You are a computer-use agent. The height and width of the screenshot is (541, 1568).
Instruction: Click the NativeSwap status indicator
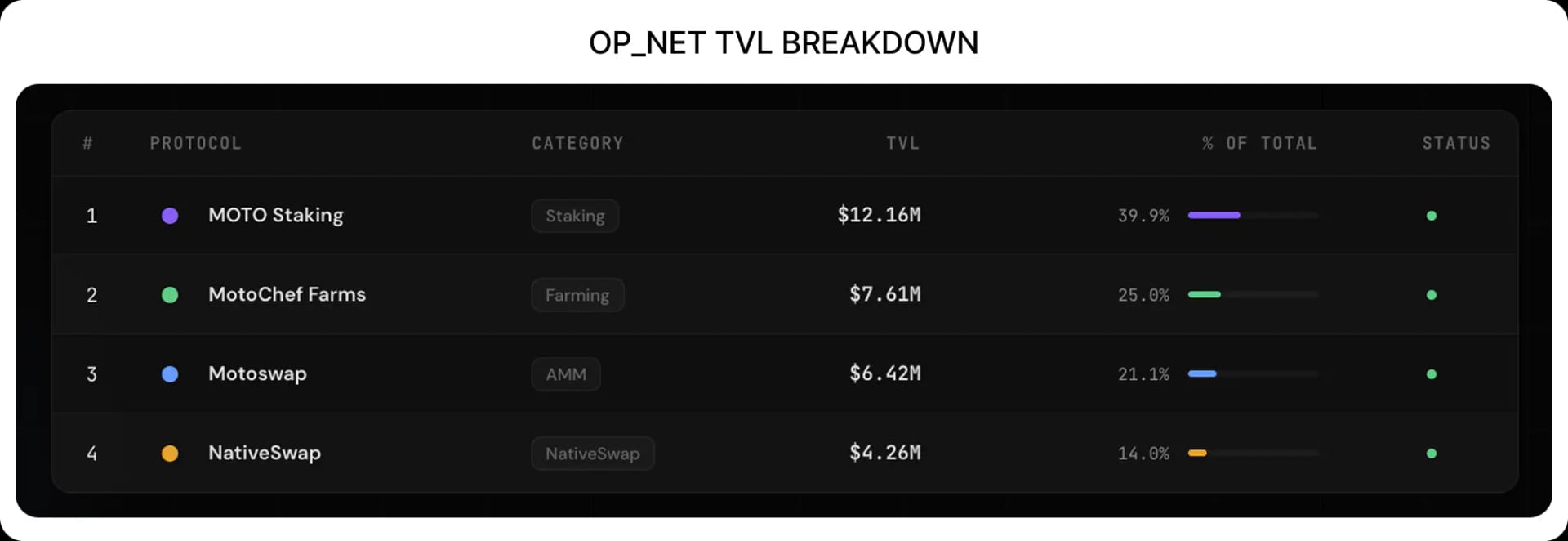tap(1432, 453)
